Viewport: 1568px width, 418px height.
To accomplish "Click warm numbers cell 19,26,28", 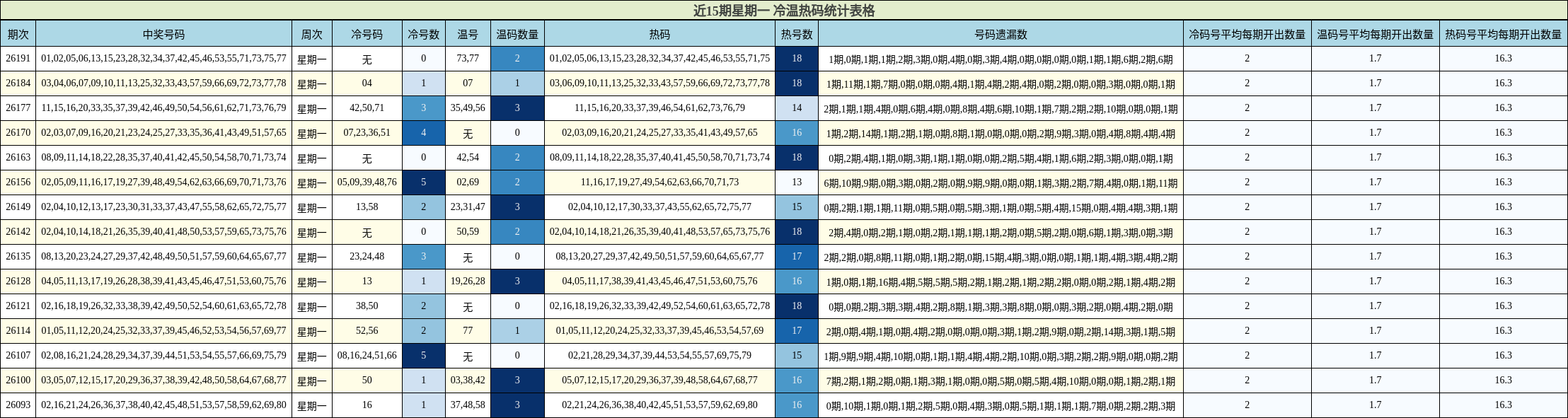I will coord(468,281).
